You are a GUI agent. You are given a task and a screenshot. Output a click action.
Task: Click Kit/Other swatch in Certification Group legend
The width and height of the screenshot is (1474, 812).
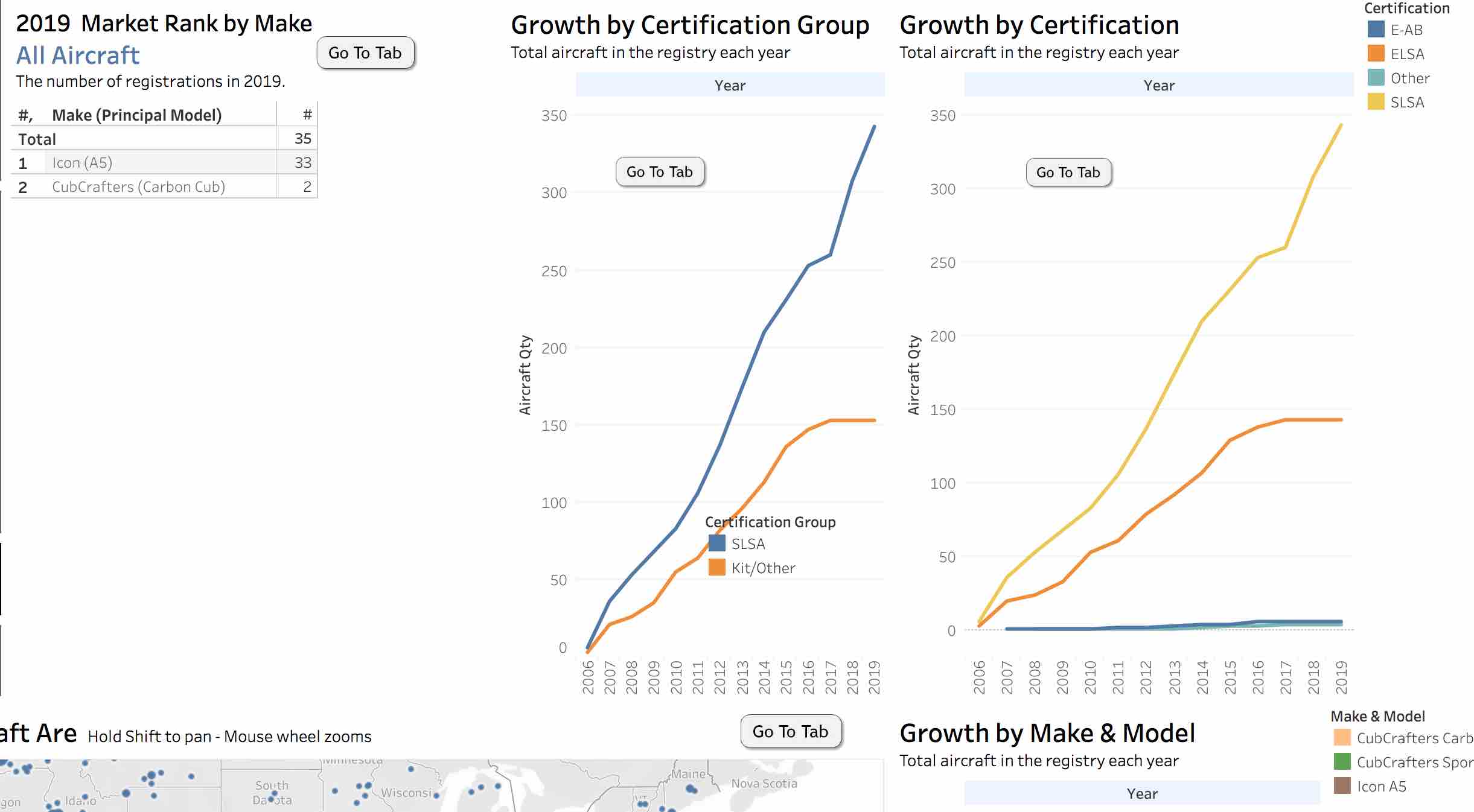tap(716, 568)
